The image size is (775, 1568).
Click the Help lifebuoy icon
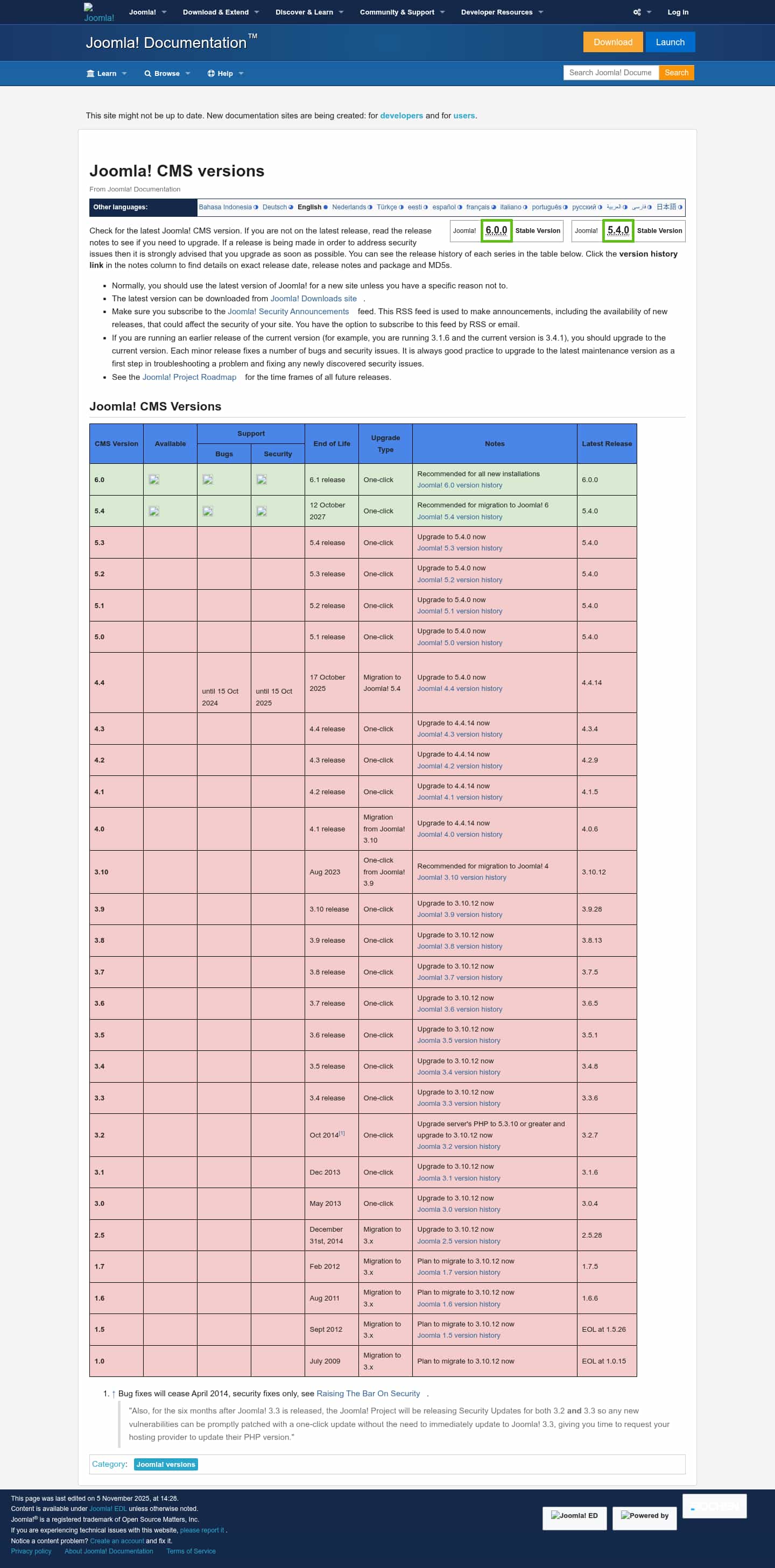pos(212,74)
